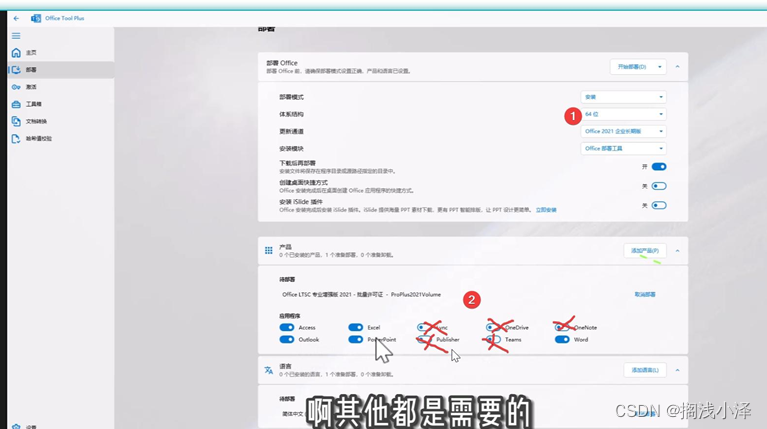Click the key icon for activation page
Image resolution: width=767 pixels, height=429 pixels.
coord(16,87)
